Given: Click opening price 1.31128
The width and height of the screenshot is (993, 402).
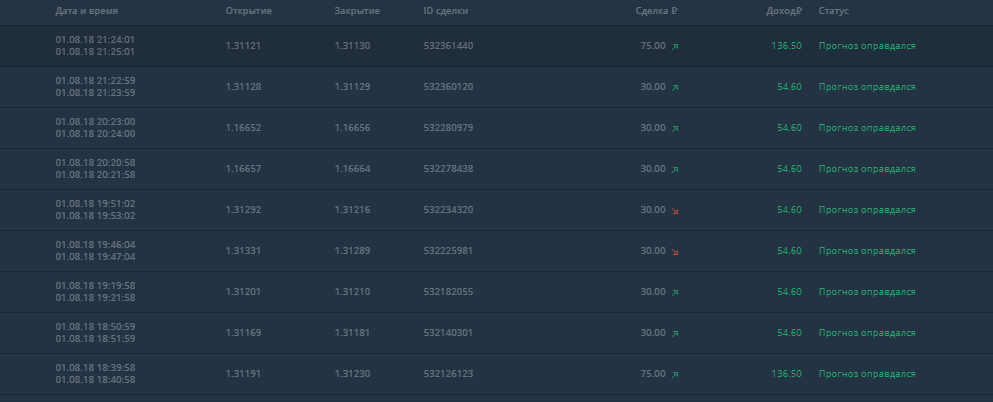Looking at the screenshot, I should point(243,87).
